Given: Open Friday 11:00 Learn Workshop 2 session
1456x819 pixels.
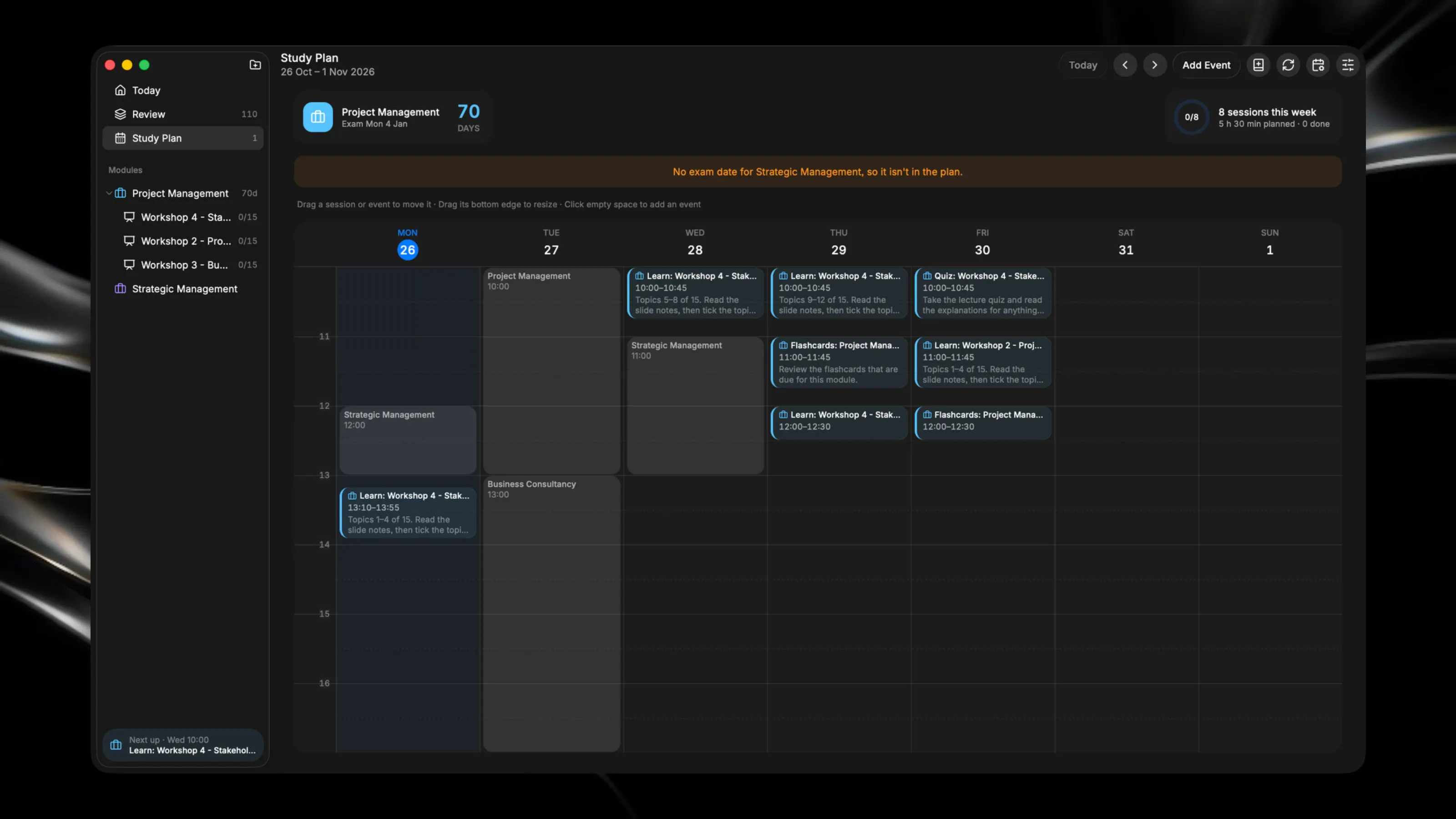Looking at the screenshot, I should tap(983, 362).
